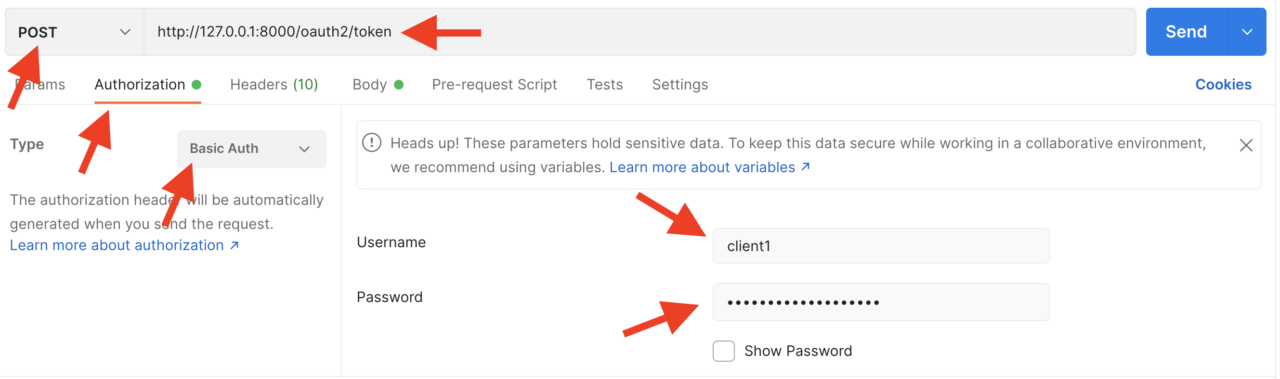Image resolution: width=1280 pixels, height=379 pixels.
Task: Click the green dot on Authorization tab
Action: point(197,85)
